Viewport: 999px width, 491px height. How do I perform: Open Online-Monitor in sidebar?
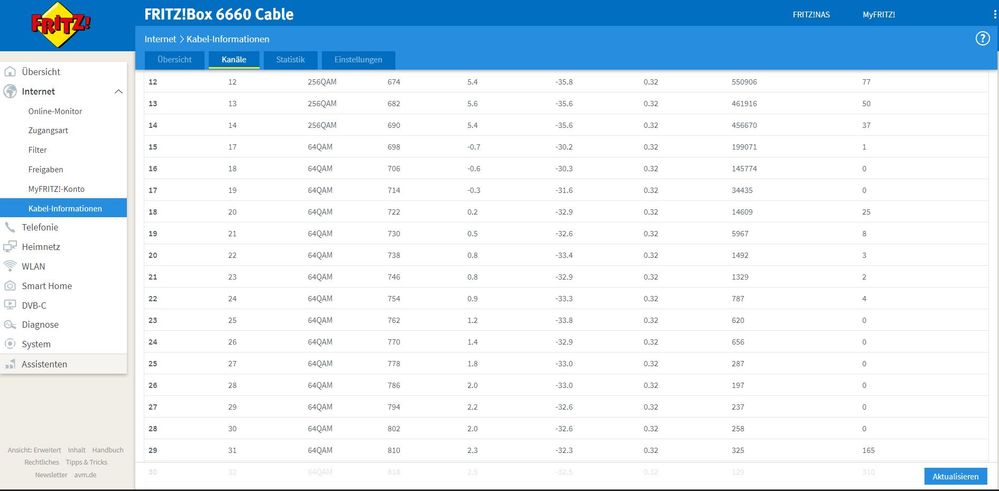55,111
